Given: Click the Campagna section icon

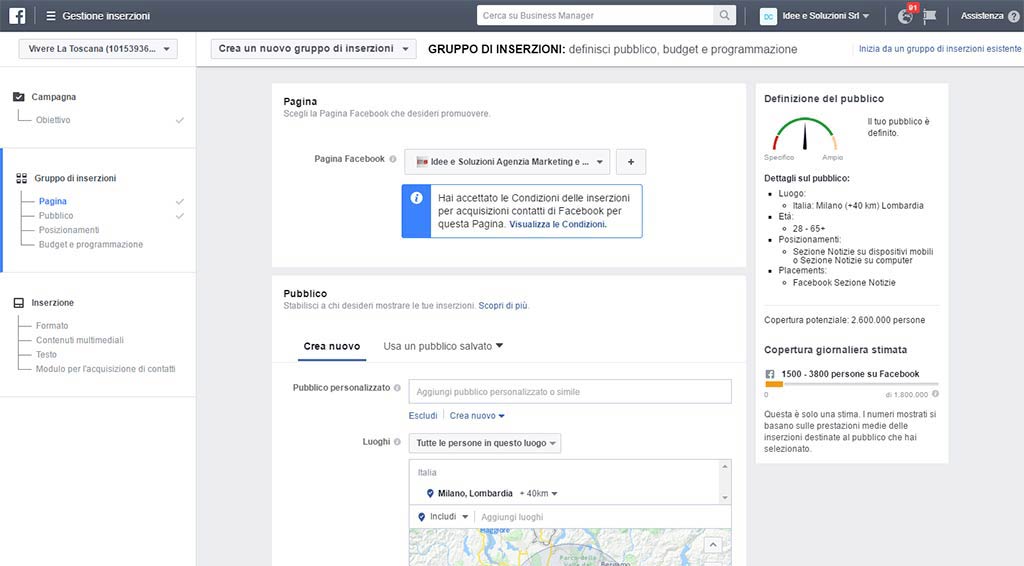Looking at the screenshot, I should [18, 97].
